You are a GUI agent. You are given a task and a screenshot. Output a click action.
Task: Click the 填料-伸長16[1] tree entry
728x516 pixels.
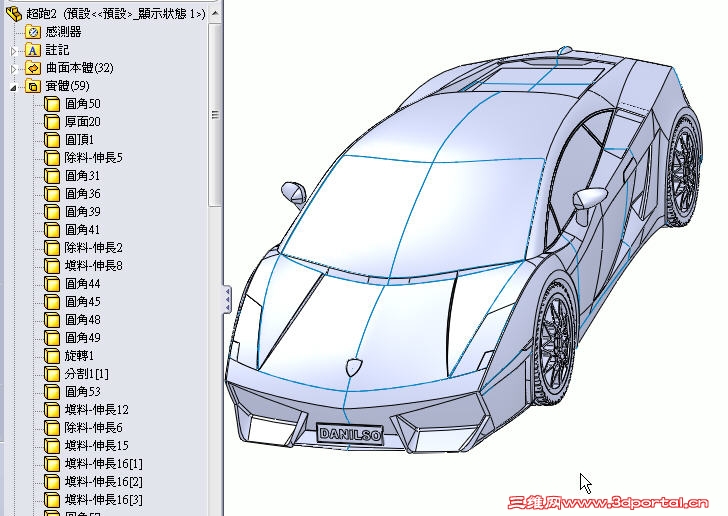coord(94,464)
